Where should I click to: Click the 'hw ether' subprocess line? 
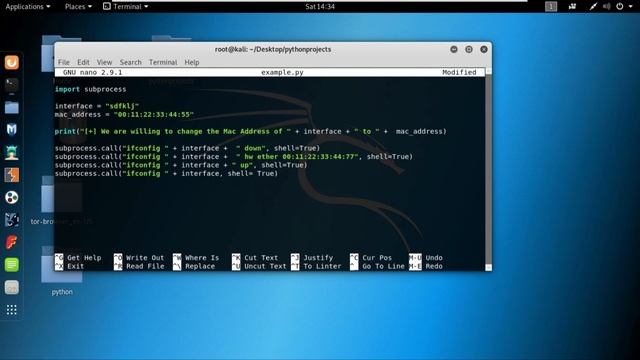pos(234,157)
